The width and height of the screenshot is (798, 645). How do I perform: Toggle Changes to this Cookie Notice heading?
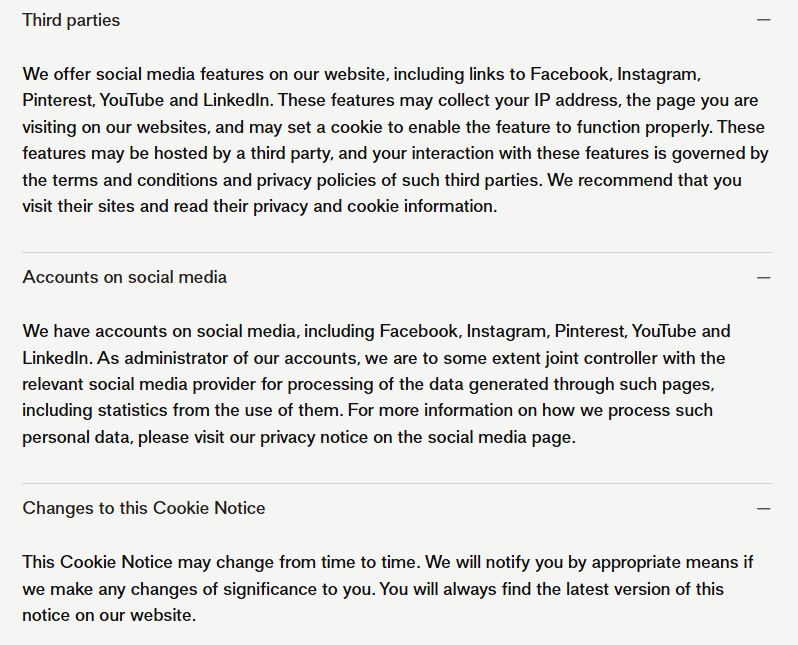tap(144, 508)
